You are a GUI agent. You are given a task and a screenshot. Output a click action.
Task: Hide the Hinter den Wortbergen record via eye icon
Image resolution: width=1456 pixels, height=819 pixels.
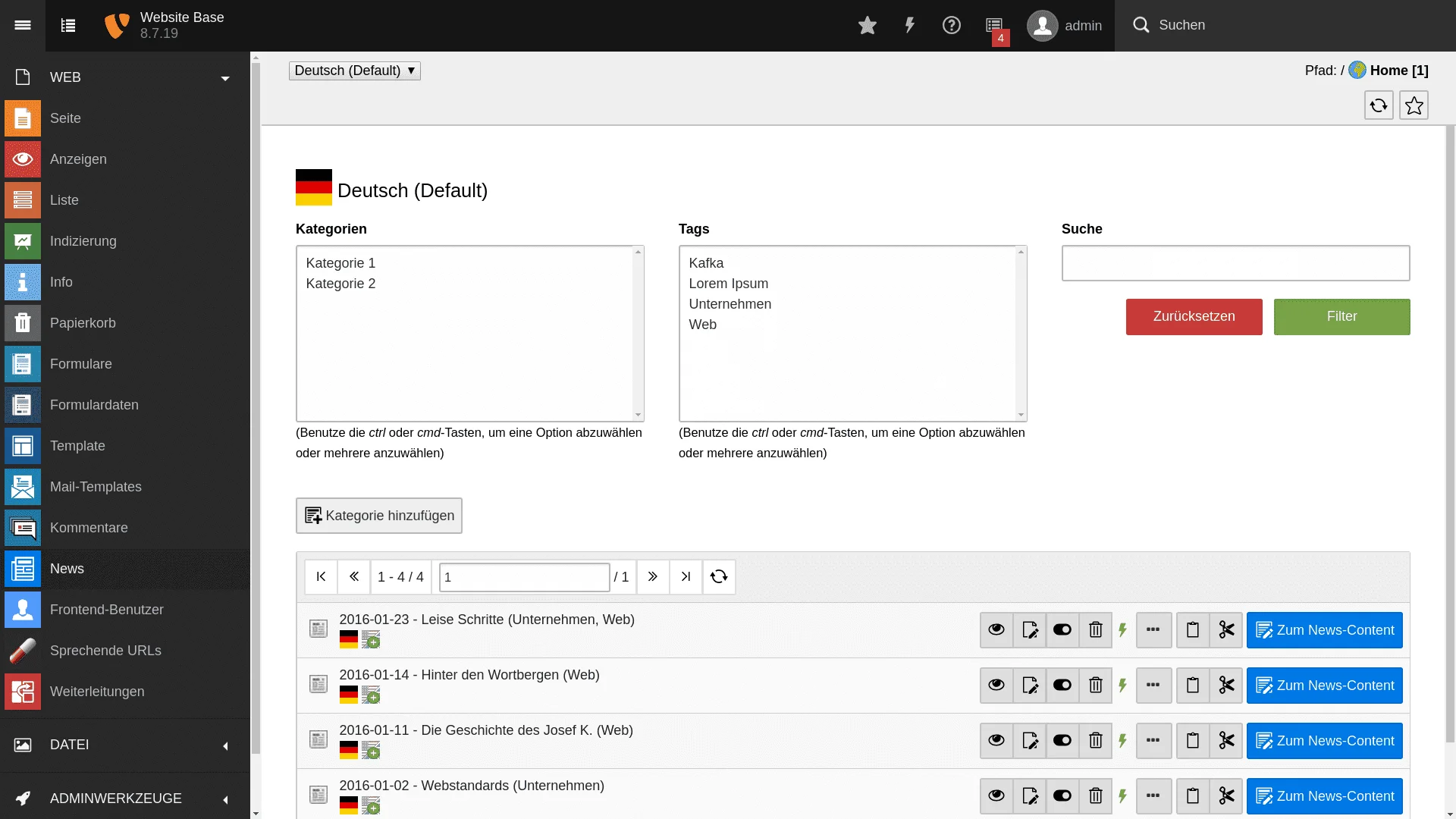[996, 685]
